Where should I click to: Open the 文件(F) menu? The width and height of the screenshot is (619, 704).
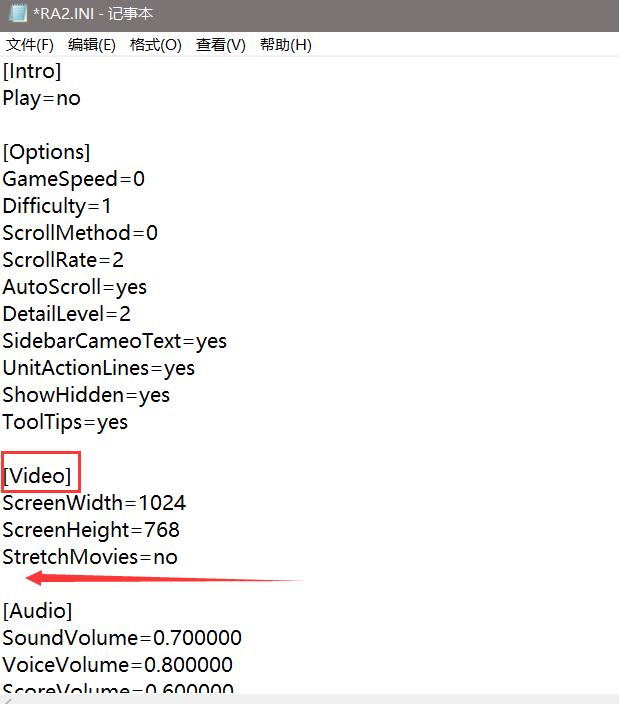pos(30,45)
